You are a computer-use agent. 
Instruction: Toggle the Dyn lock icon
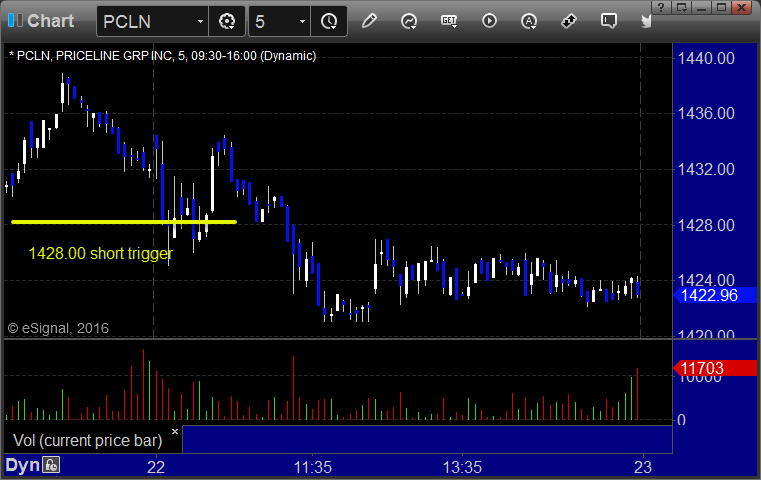click(x=51, y=465)
